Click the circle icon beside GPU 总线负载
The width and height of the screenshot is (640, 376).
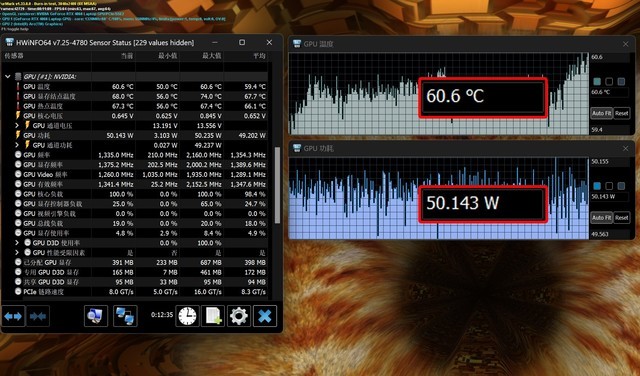pos(18,223)
